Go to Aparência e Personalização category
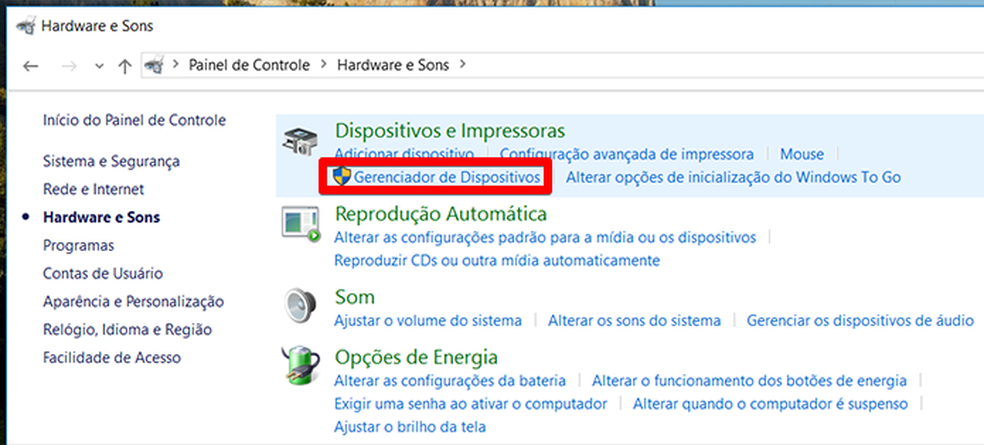 pos(133,301)
